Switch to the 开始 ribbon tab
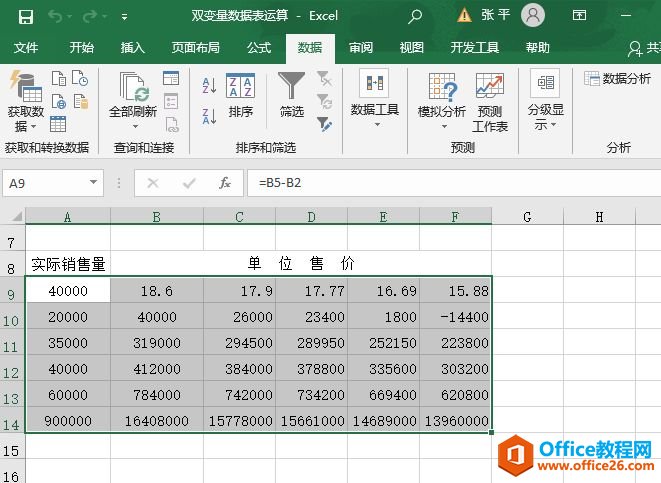 coord(81,48)
